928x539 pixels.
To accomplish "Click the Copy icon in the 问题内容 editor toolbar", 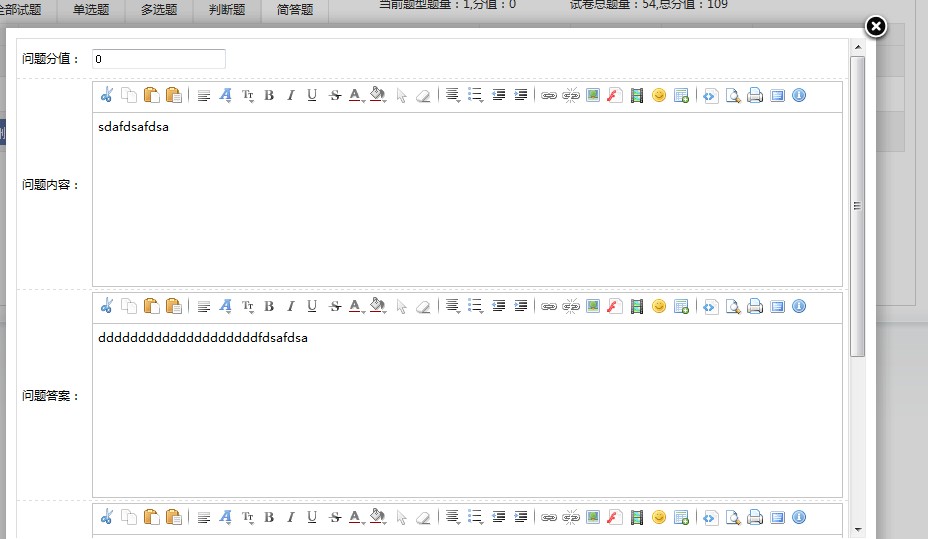I will 128,95.
